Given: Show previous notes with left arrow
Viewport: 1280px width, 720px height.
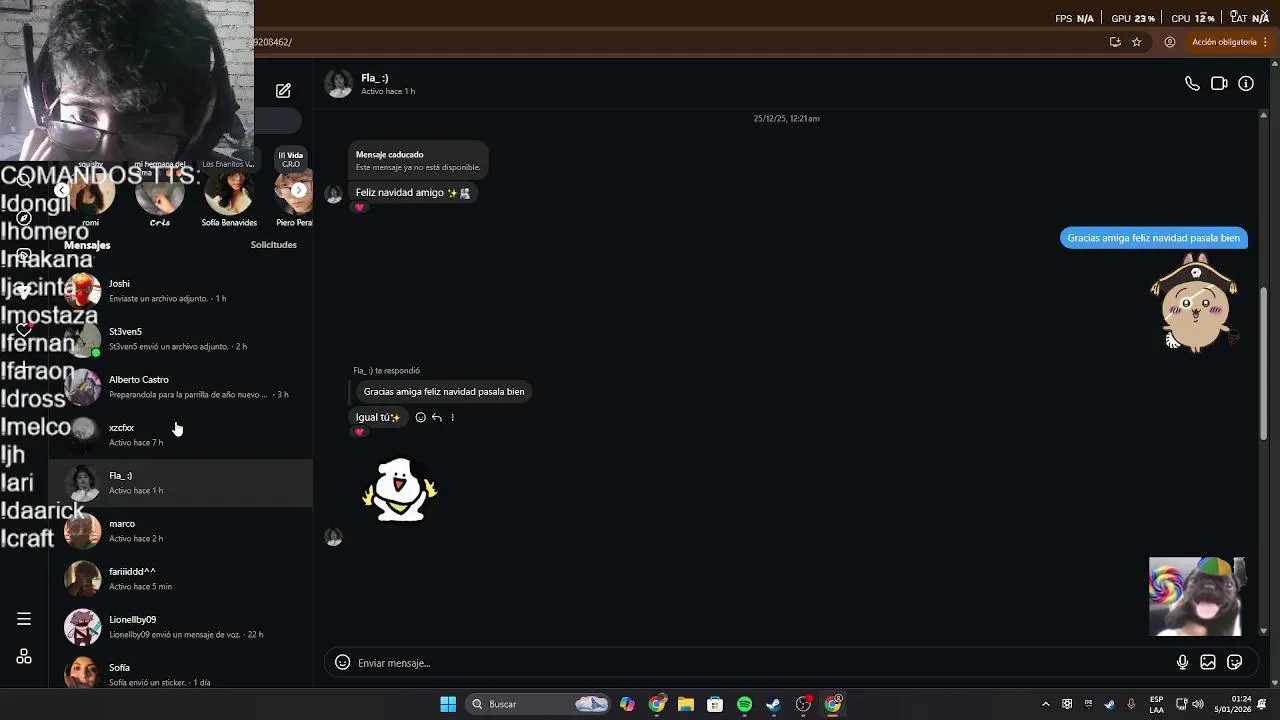Looking at the screenshot, I should (62, 190).
